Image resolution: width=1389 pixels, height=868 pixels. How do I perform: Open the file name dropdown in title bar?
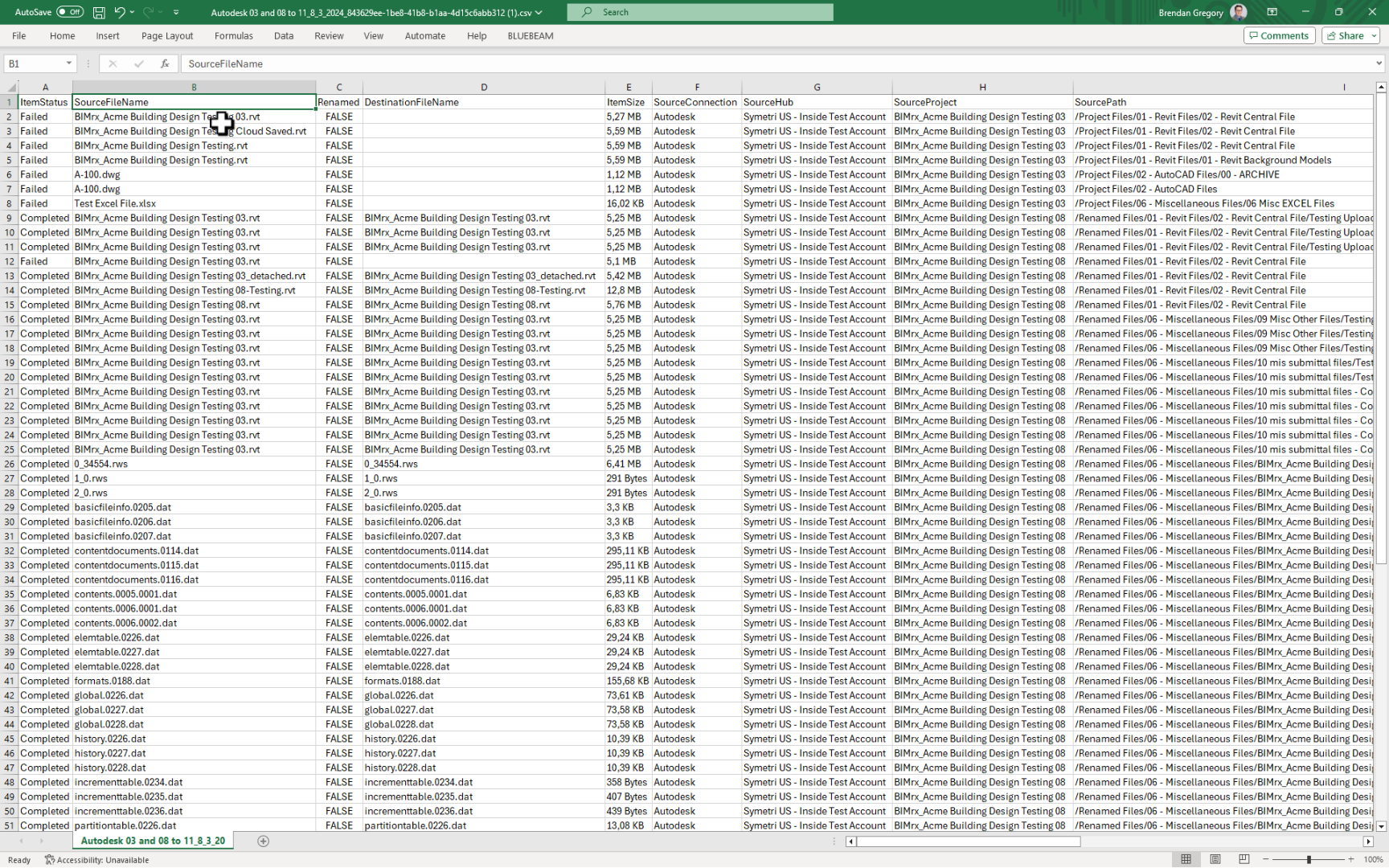(x=539, y=12)
